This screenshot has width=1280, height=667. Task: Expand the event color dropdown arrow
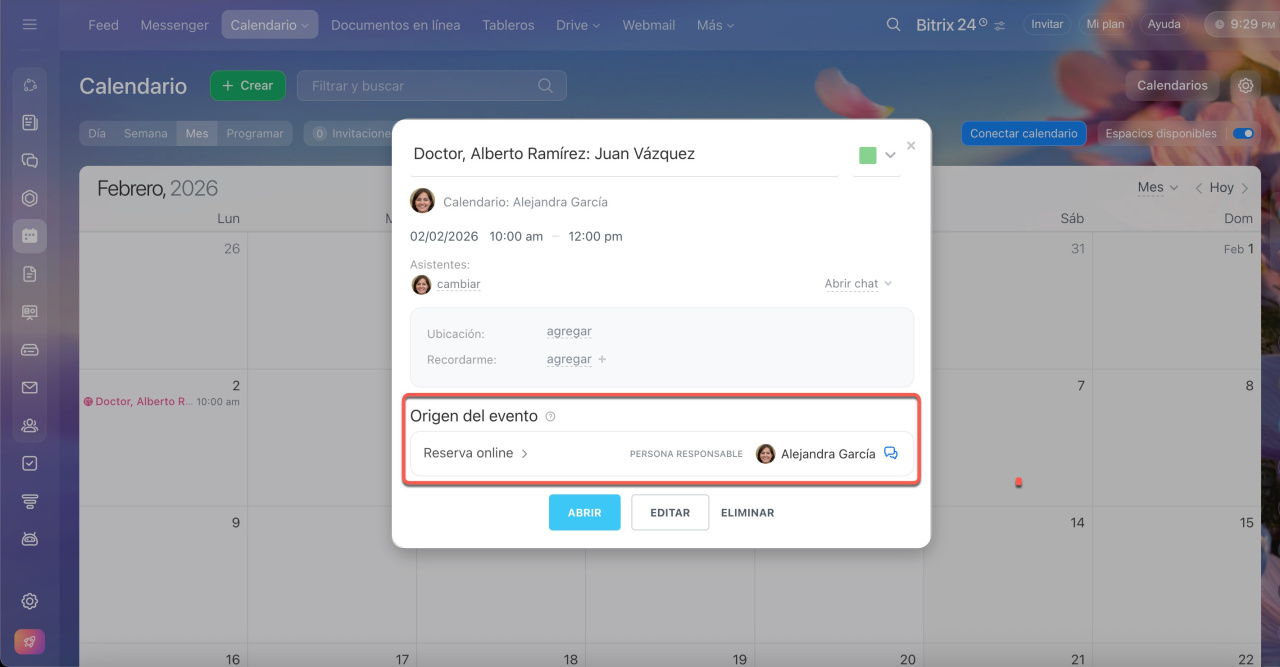[890, 155]
